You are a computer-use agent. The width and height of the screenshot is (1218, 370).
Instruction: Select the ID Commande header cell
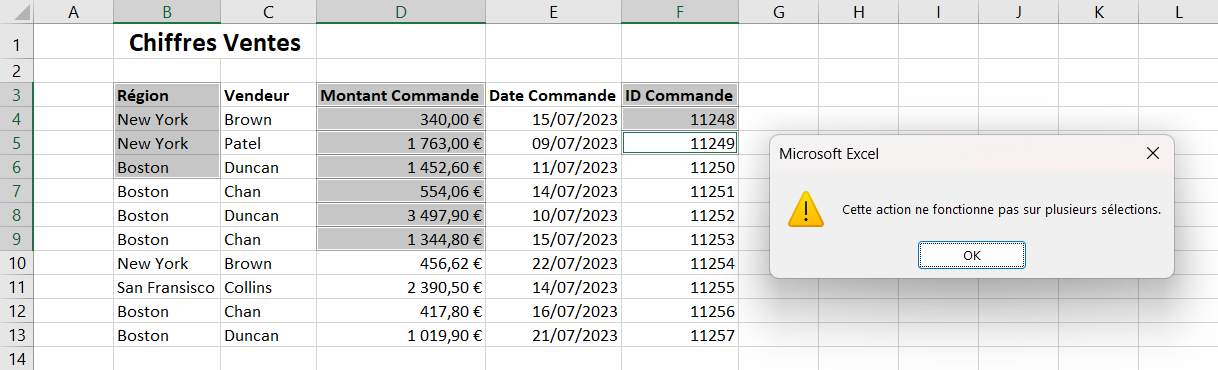(x=680, y=96)
